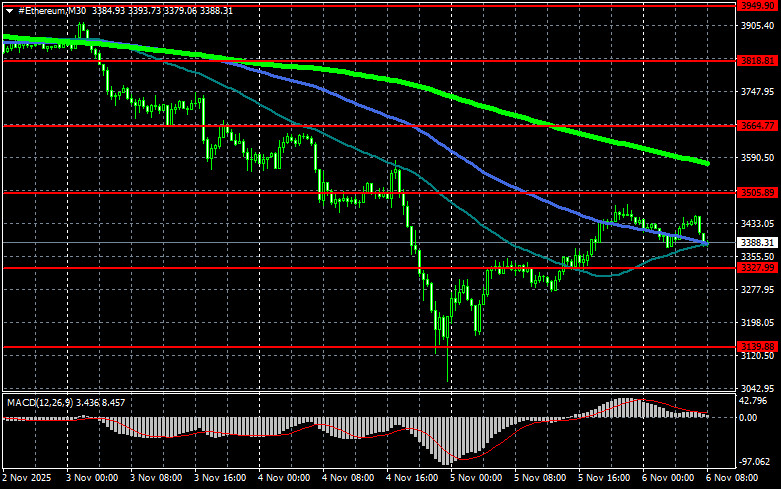
Task: Click the 2 Nov 2025 date label
Action: pyautogui.click(x=27, y=478)
